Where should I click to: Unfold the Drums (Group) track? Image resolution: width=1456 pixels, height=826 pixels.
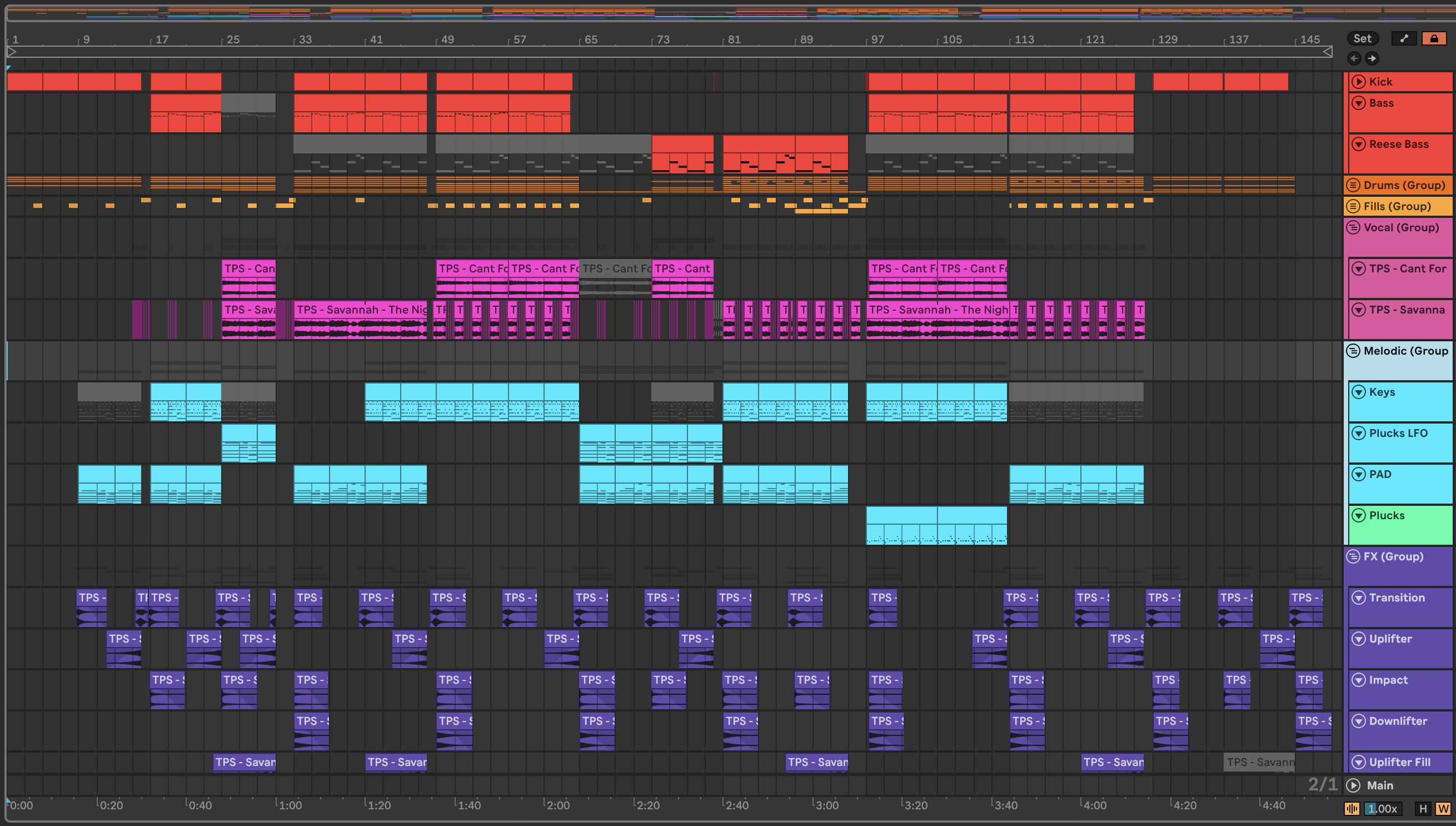coord(1353,185)
